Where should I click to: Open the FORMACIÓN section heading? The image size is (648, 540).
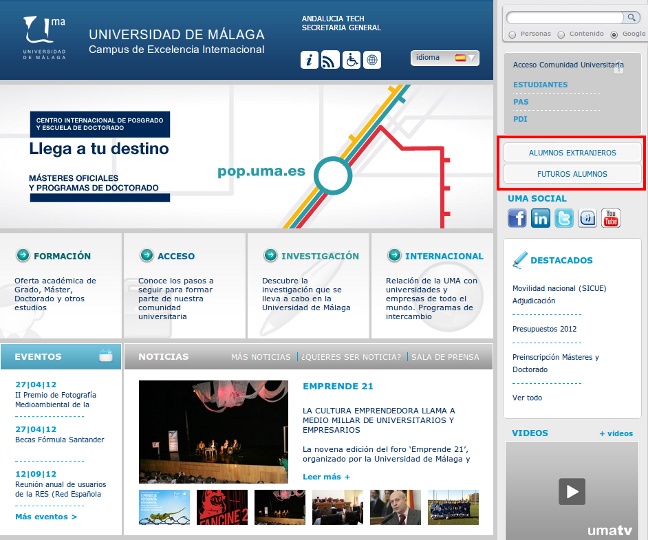[x=62, y=256]
